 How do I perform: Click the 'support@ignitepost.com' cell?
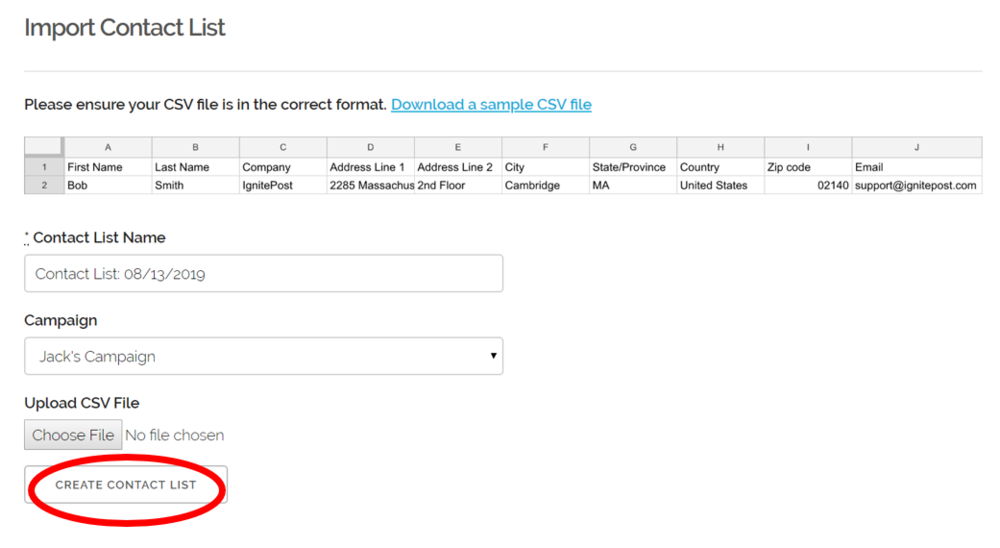[917, 186]
